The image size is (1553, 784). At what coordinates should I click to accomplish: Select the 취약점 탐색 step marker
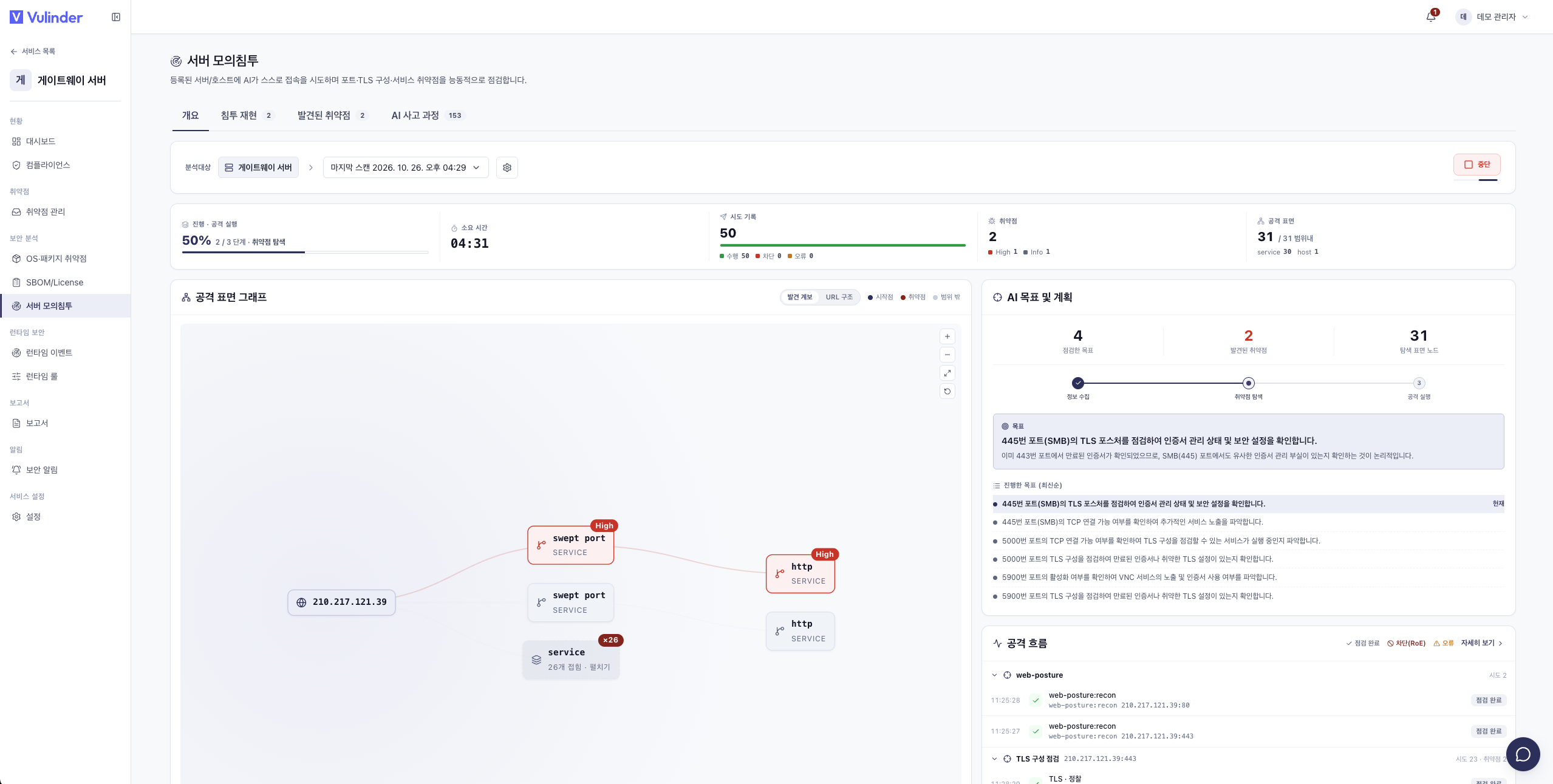tap(1248, 383)
